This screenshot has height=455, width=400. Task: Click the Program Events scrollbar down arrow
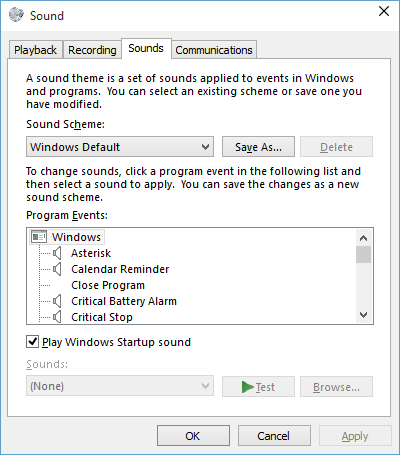(x=364, y=314)
